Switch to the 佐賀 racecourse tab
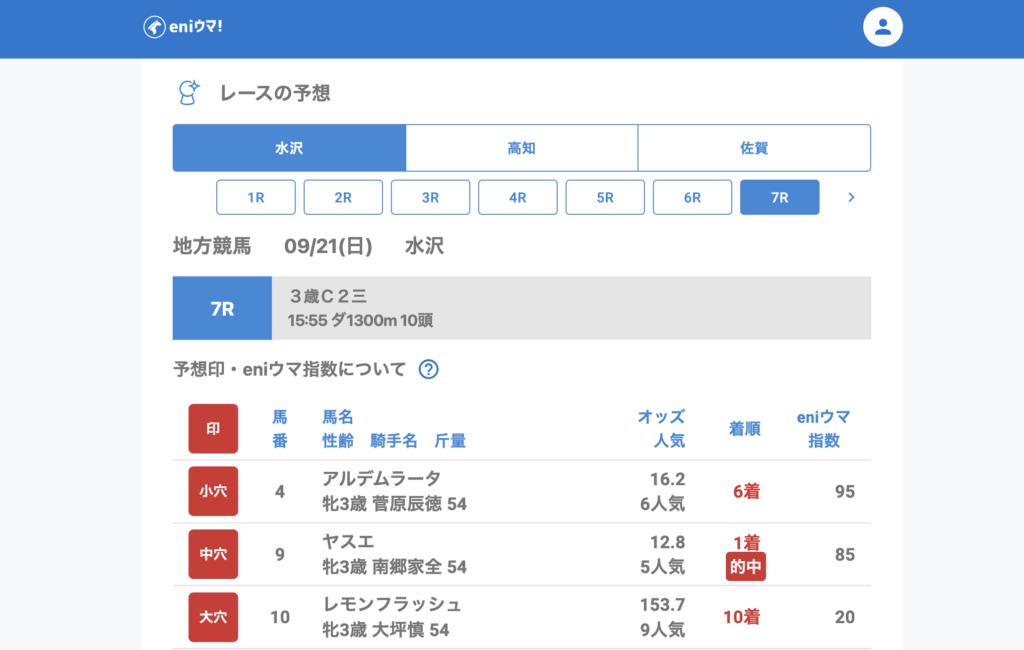Image resolution: width=1024 pixels, height=650 pixels. [754, 148]
